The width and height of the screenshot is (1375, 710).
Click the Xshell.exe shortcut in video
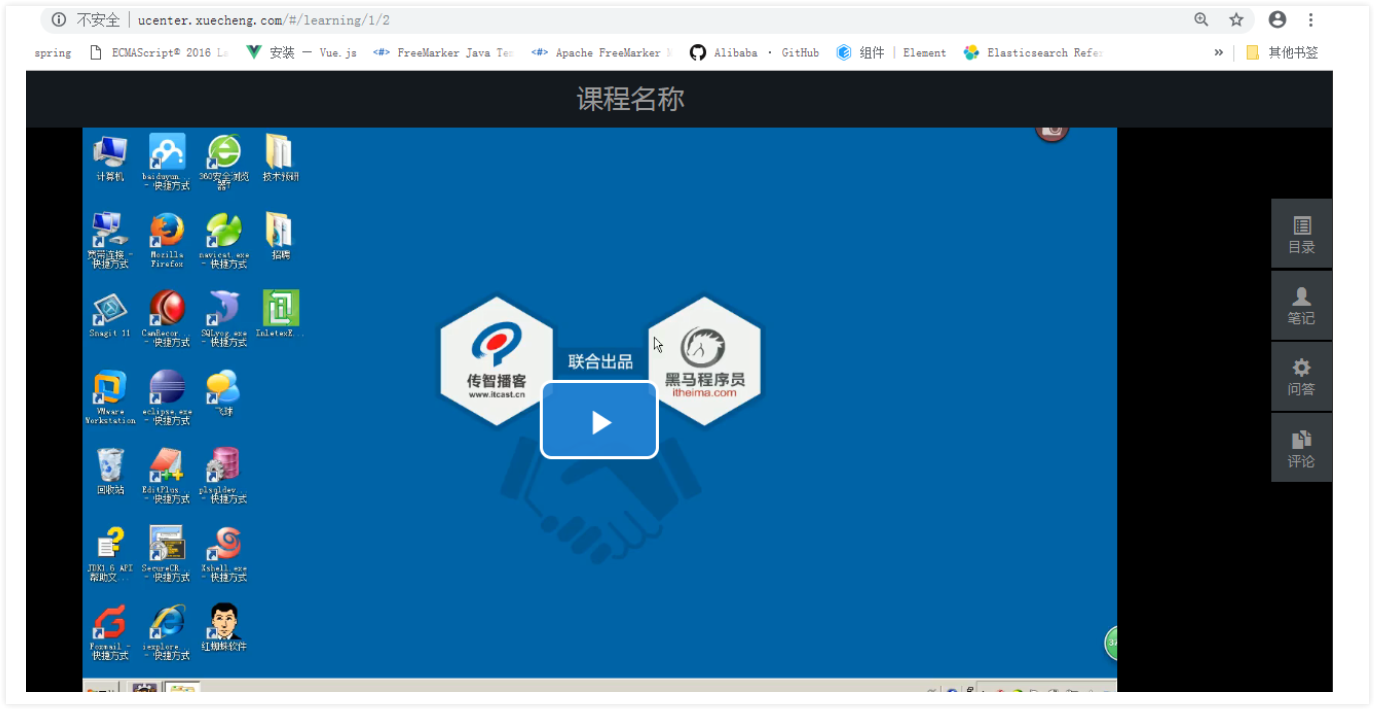coord(223,554)
